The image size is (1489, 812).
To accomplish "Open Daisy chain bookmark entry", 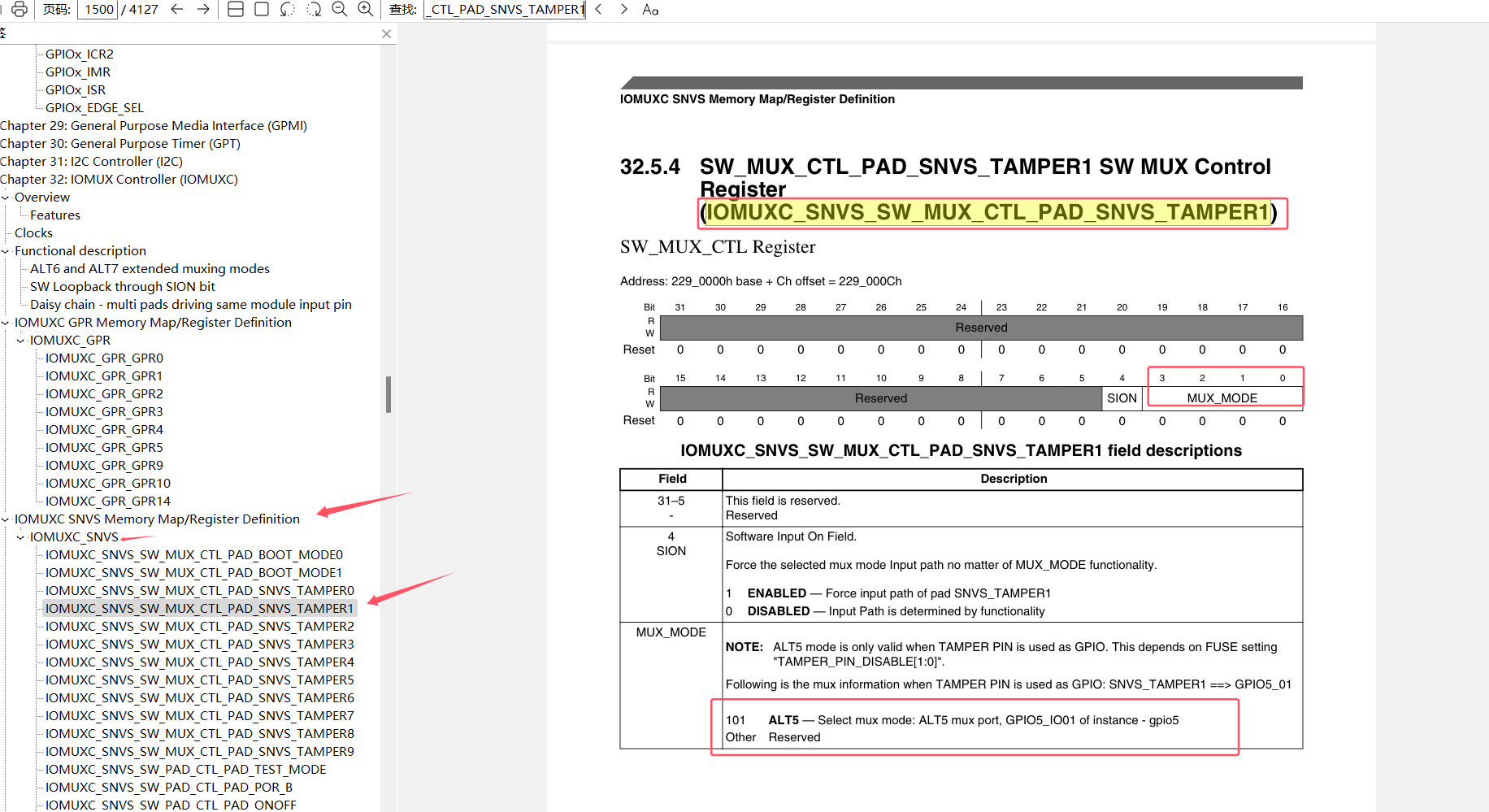I will (x=191, y=305).
